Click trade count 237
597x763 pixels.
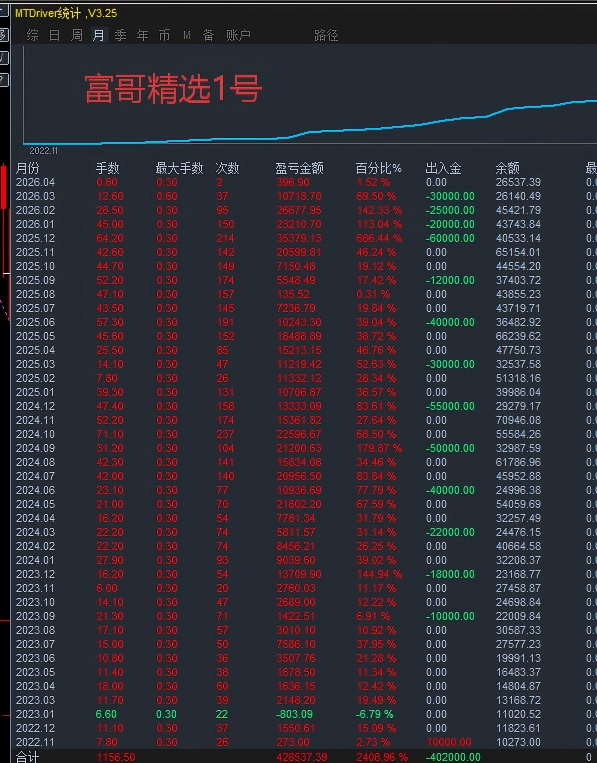click(x=225, y=434)
